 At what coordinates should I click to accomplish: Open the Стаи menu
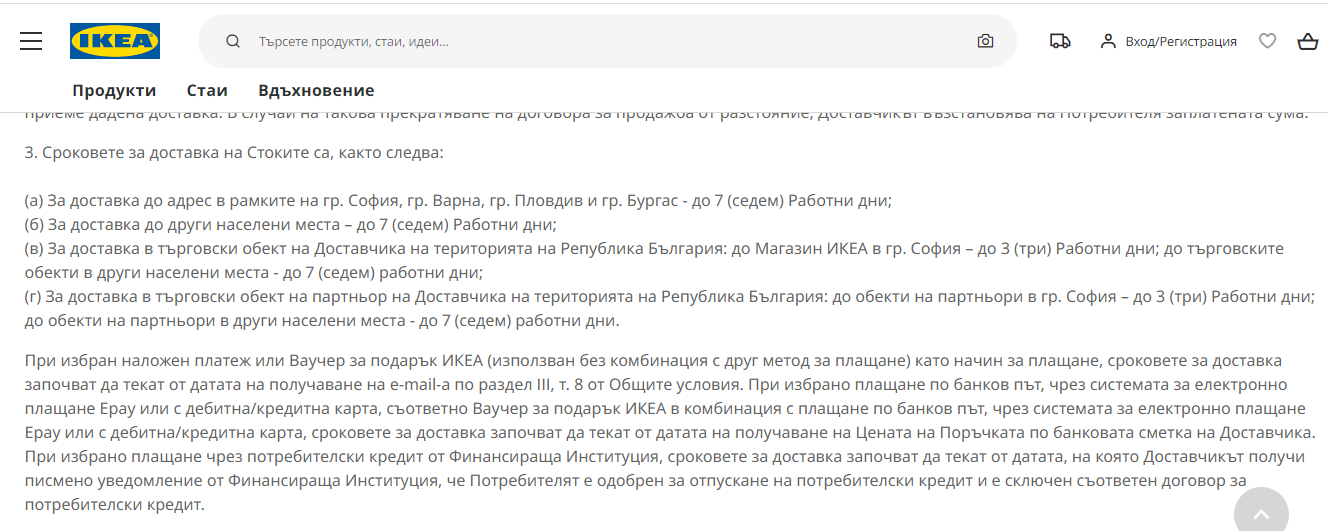point(207,90)
